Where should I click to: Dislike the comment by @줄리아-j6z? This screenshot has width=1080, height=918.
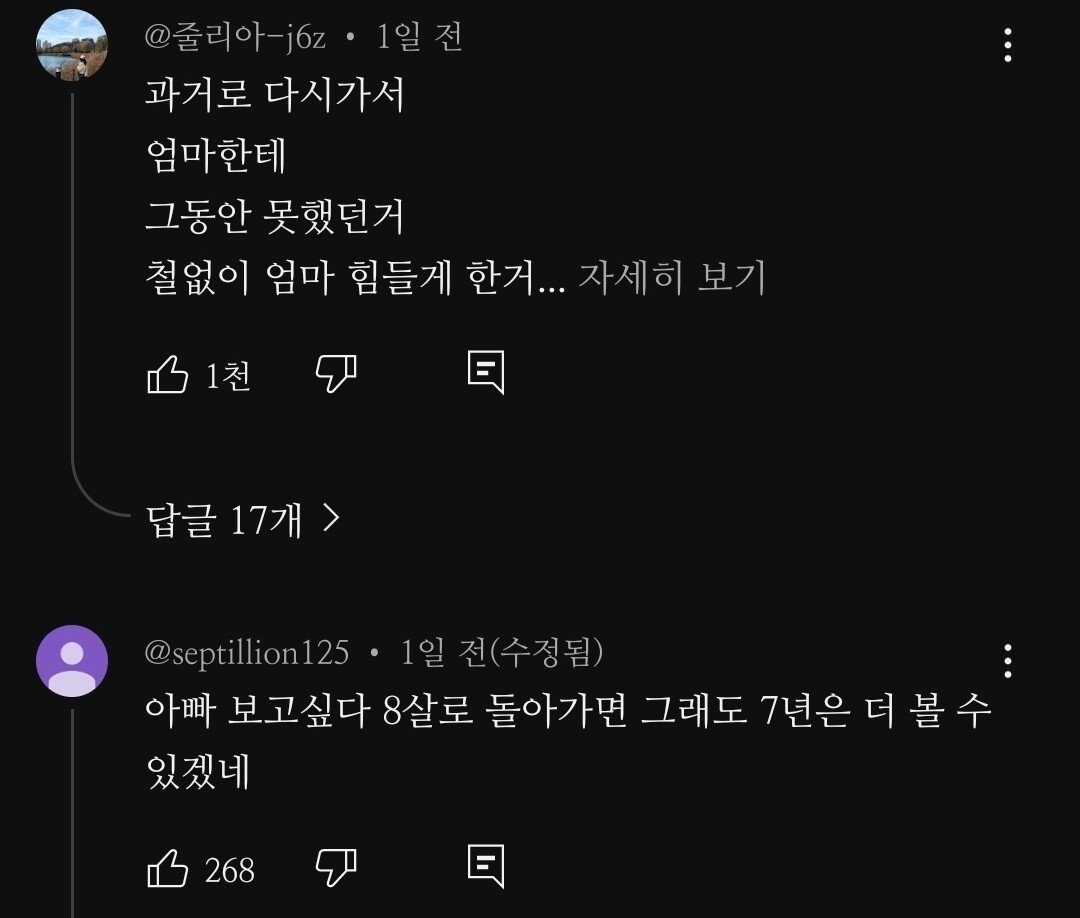336,375
